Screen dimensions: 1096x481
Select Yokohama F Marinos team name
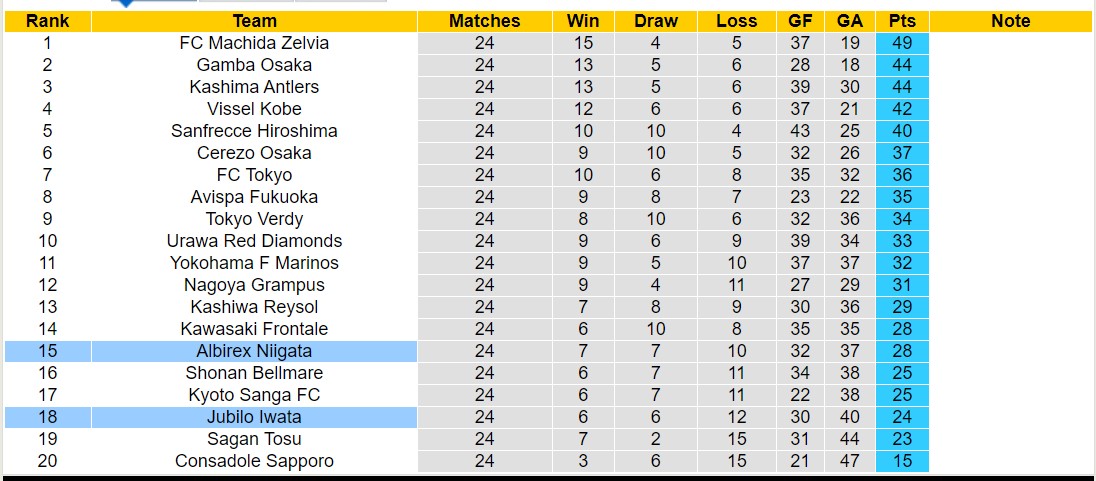[254, 263]
